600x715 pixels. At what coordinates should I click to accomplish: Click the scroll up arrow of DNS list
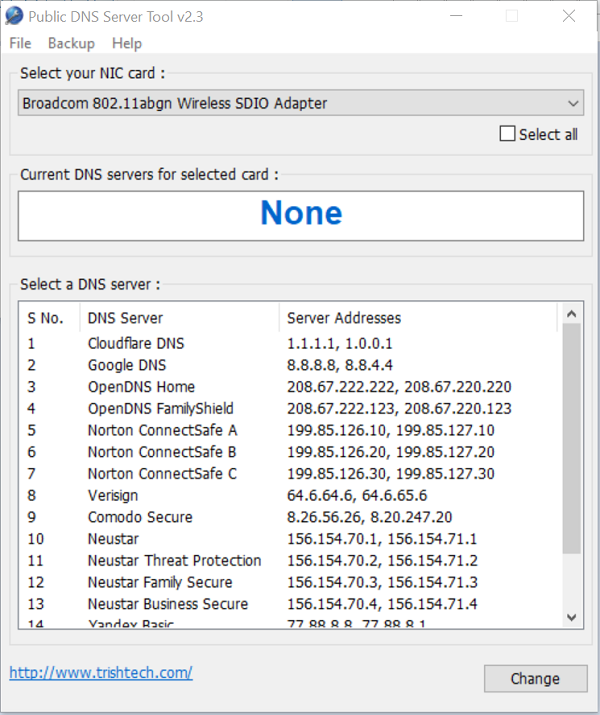571,315
